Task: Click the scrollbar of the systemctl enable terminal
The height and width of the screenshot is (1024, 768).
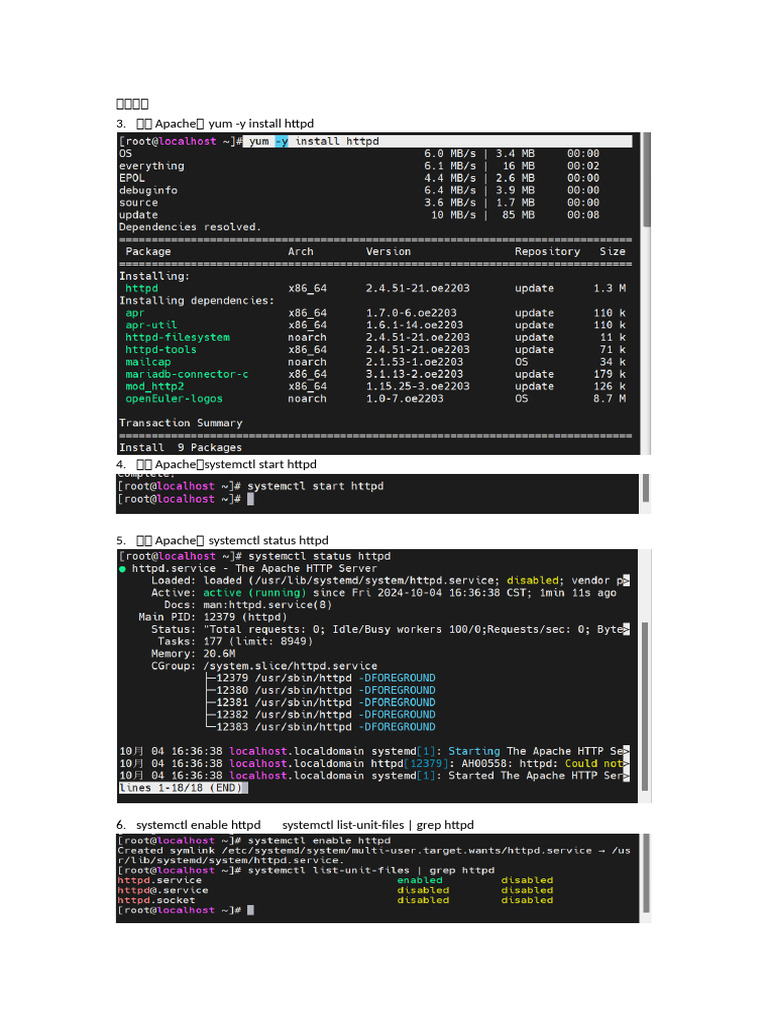Action: tap(646, 873)
